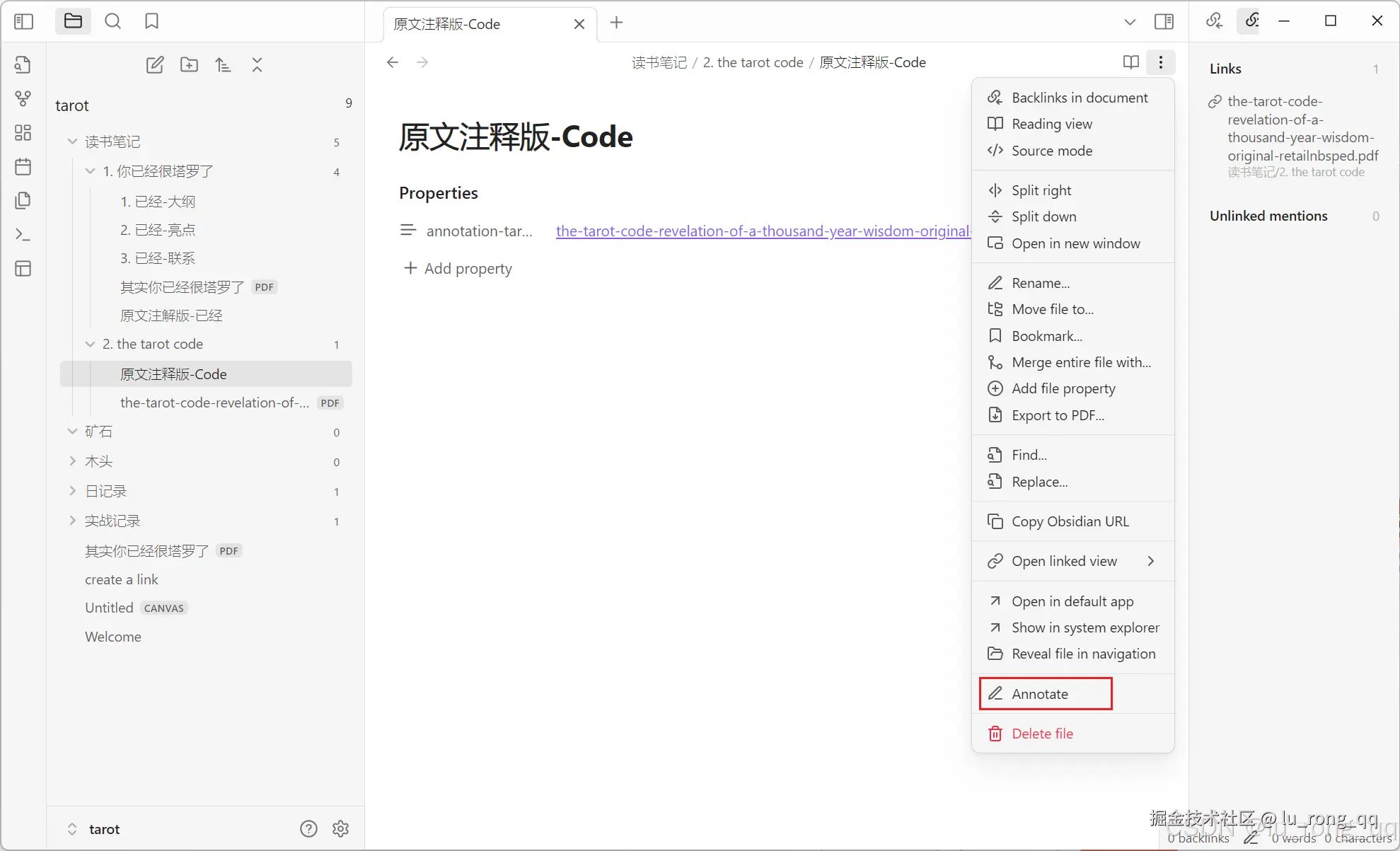This screenshot has height=851, width=1400.
Task: Open the calendar icon in the left ribbon
Action: tap(23, 166)
